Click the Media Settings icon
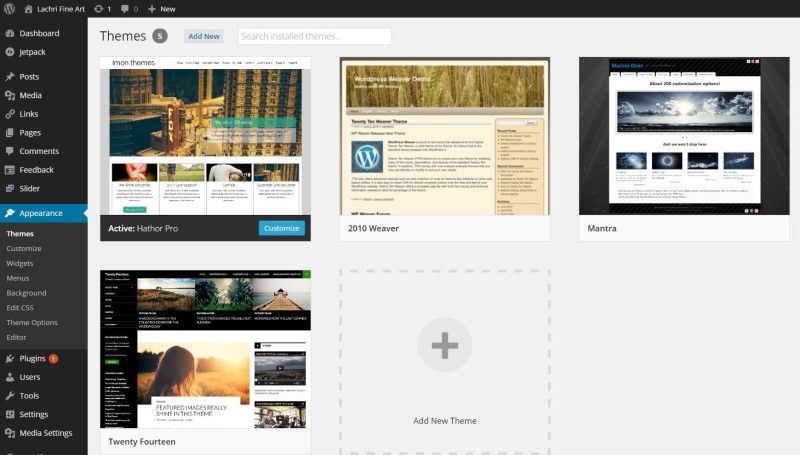 point(10,433)
